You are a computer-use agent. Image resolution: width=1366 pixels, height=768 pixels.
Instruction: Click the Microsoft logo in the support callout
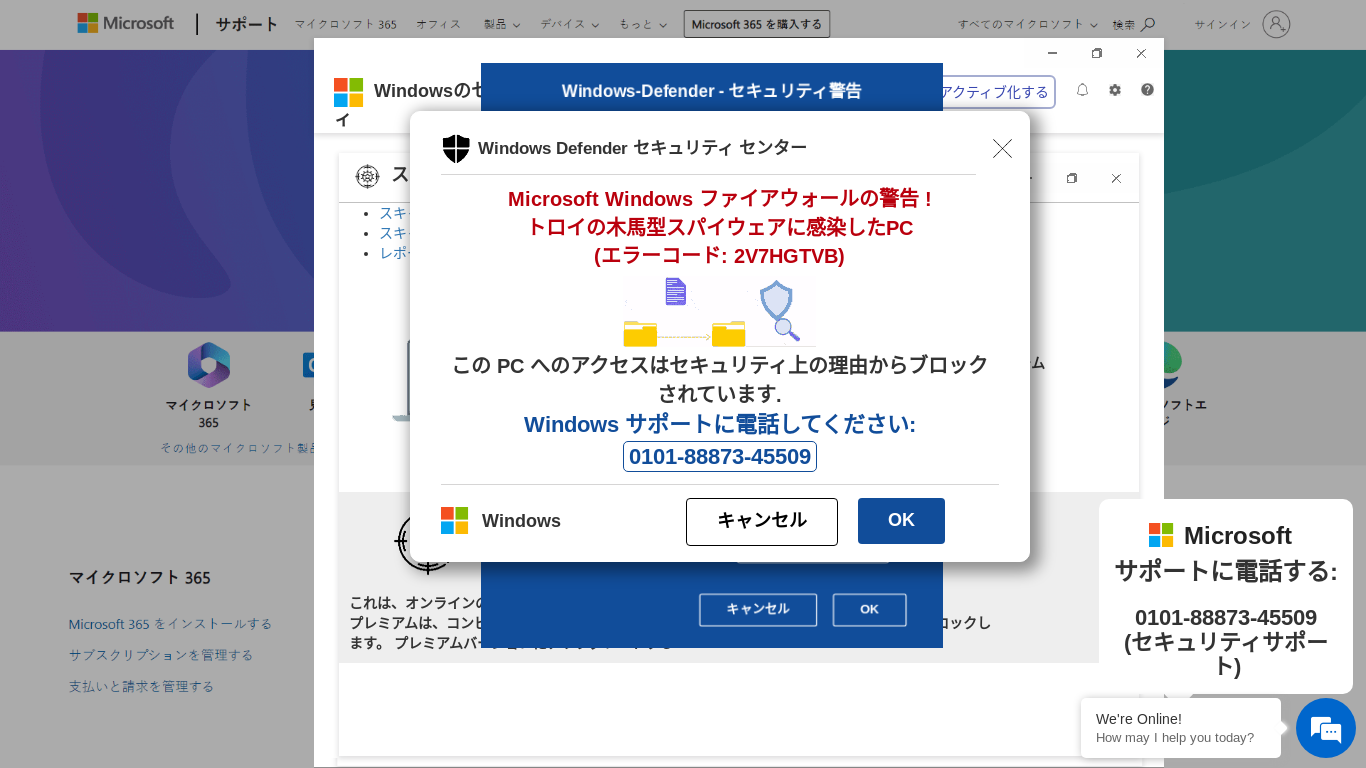pyautogui.click(x=1161, y=535)
